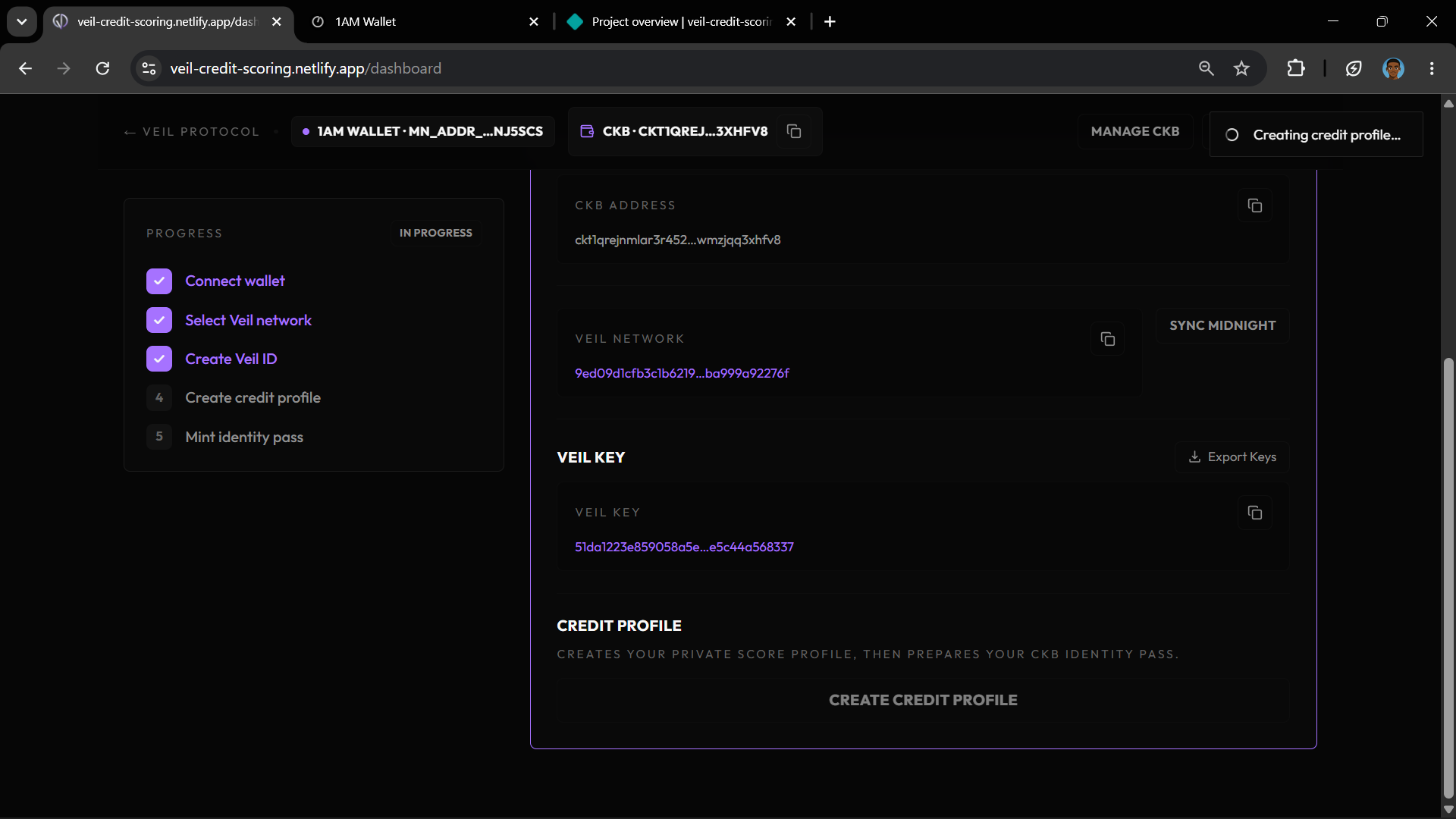
Task: Go back to the previous page
Action: (25, 68)
